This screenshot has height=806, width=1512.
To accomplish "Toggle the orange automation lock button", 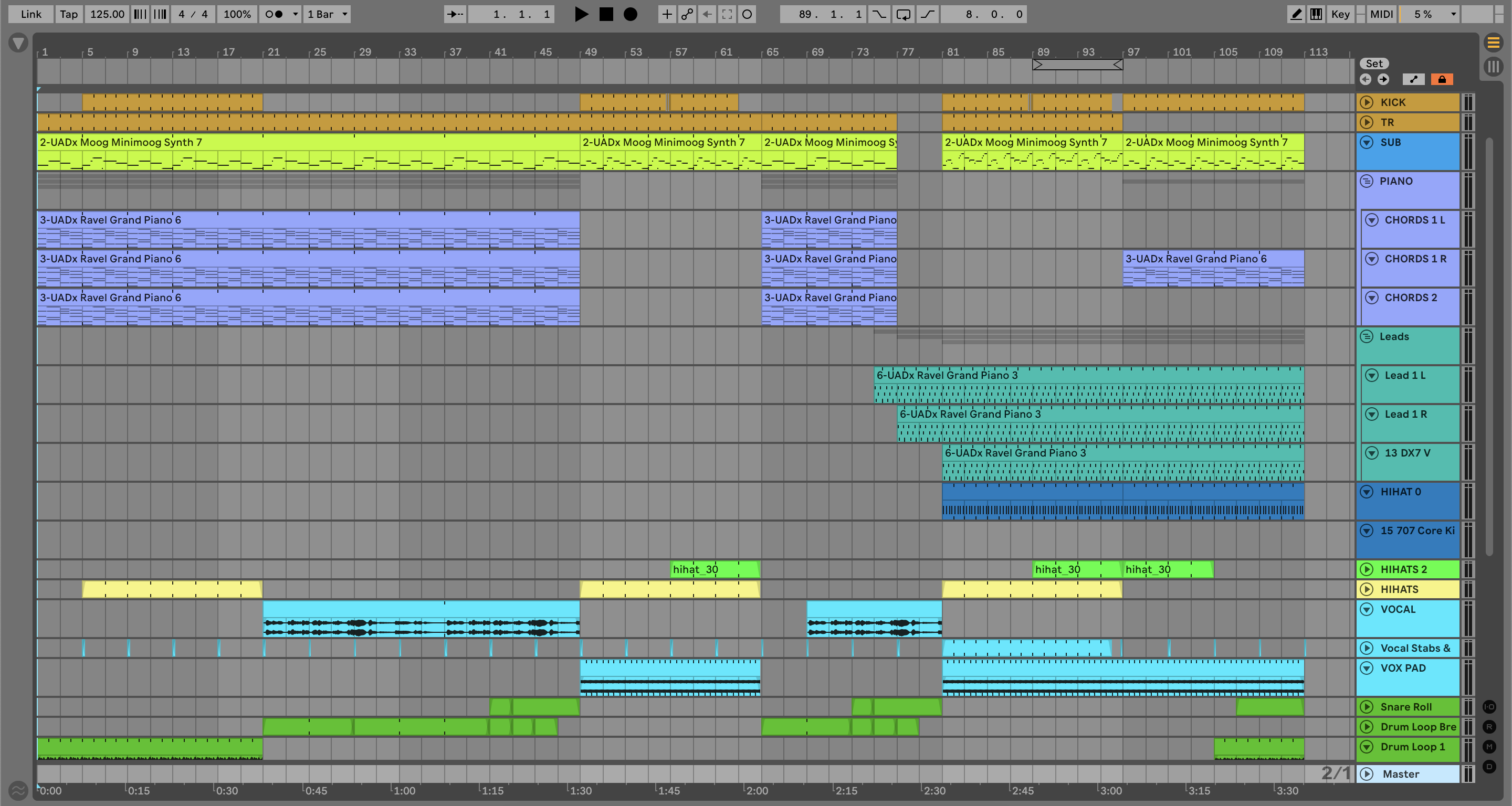I will 1442,79.
